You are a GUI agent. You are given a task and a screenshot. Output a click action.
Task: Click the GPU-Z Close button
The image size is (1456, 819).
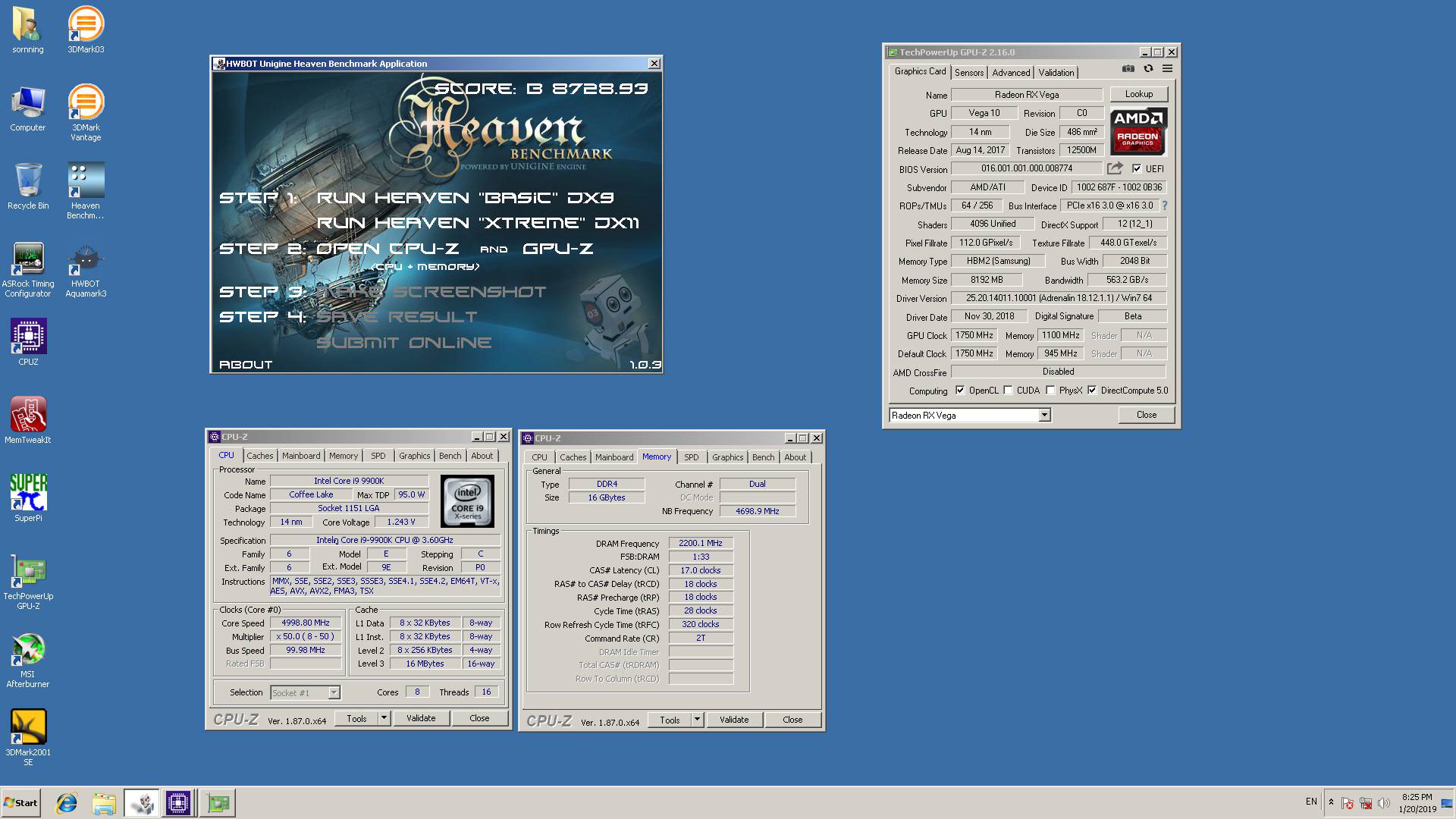(x=1146, y=415)
